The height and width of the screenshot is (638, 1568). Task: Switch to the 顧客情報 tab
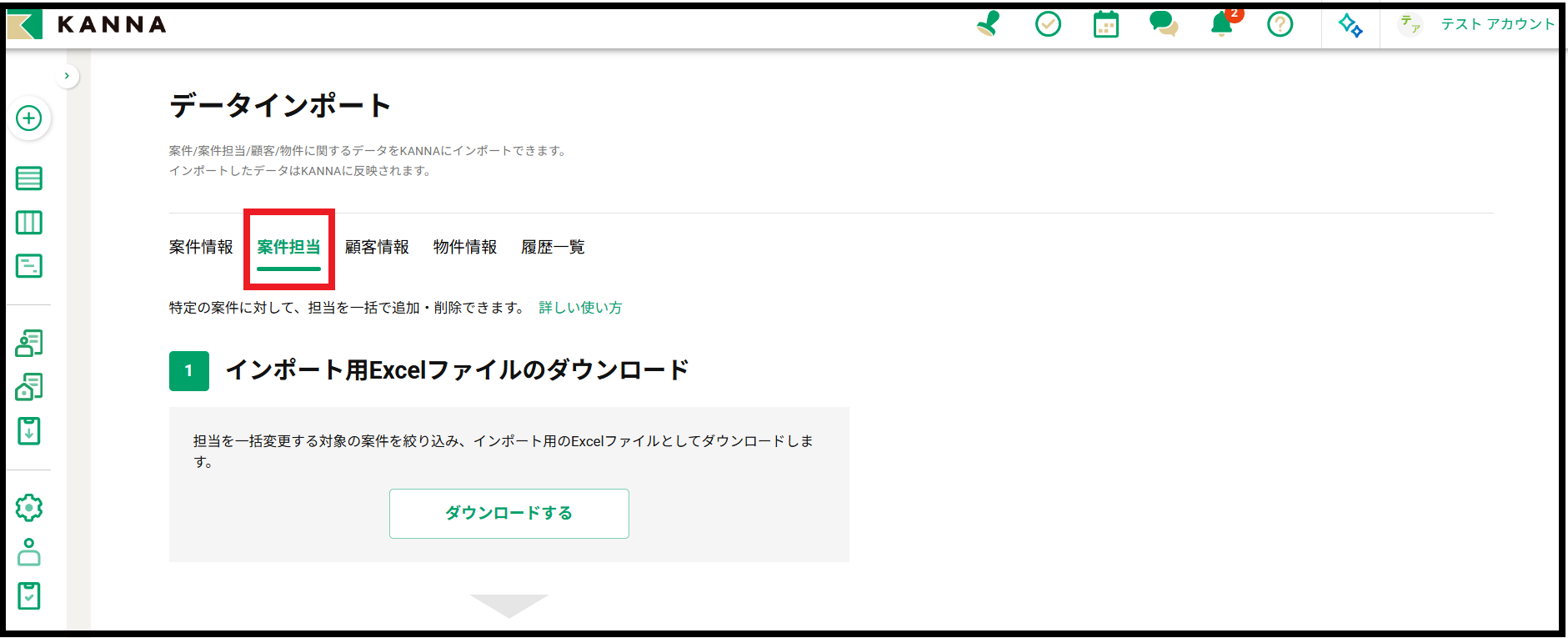pos(377,247)
